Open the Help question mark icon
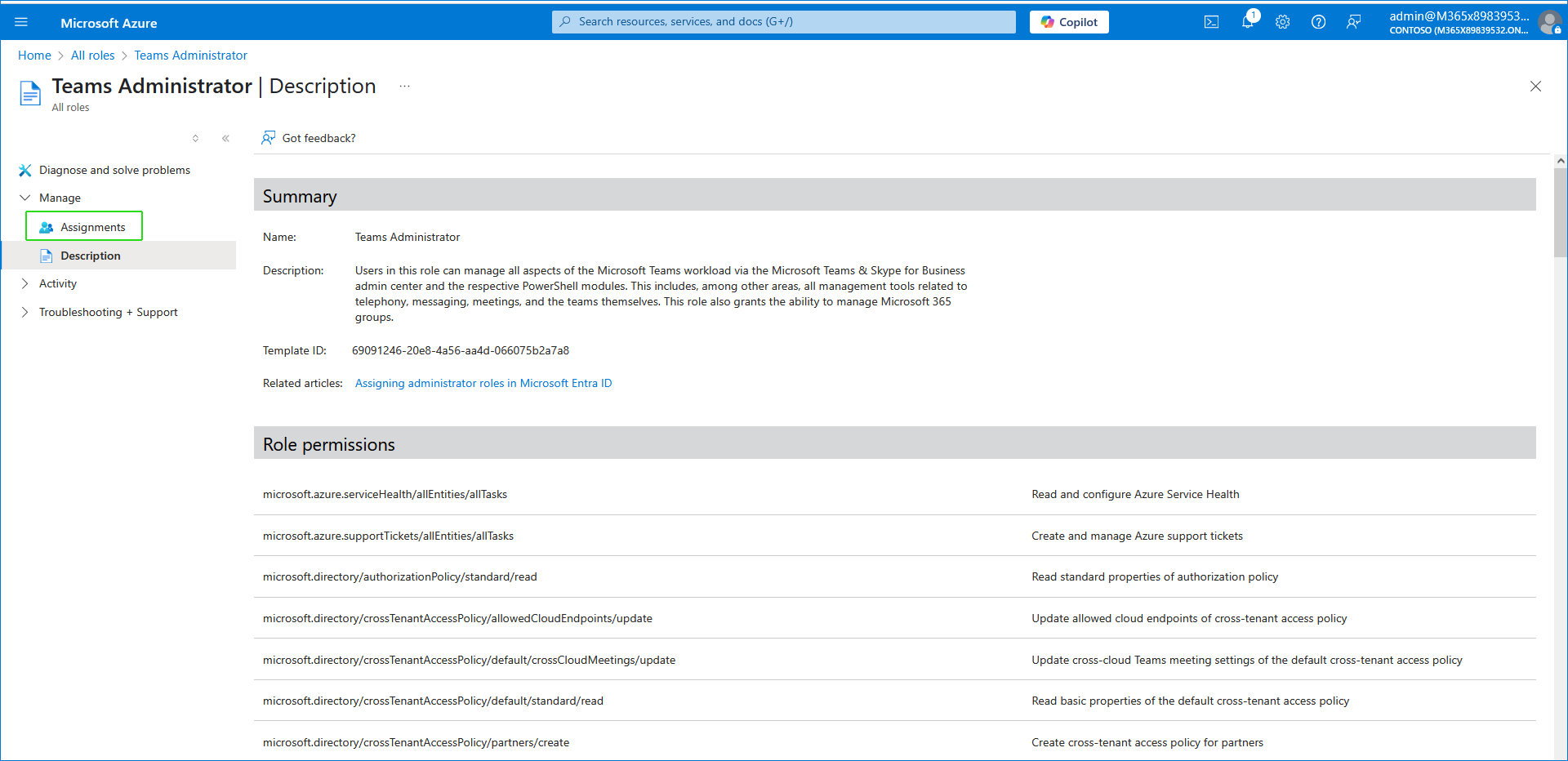The image size is (1568, 761). [x=1318, y=22]
